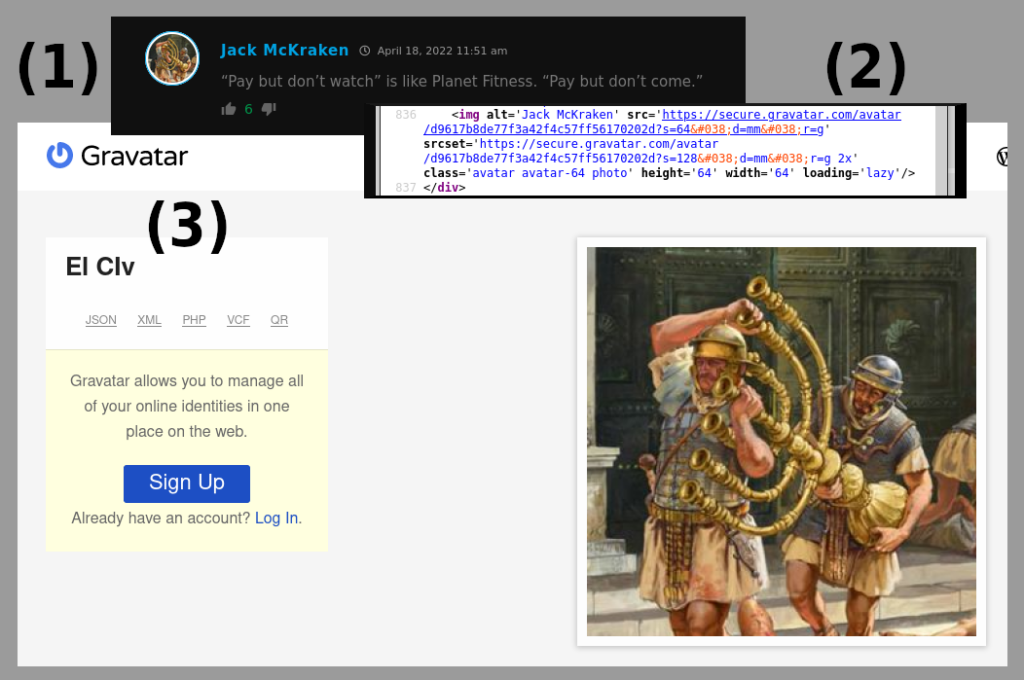Show the QR code link
The height and width of the screenshot is (680, 1024).
pyautogui.click(x=279, y=320)
